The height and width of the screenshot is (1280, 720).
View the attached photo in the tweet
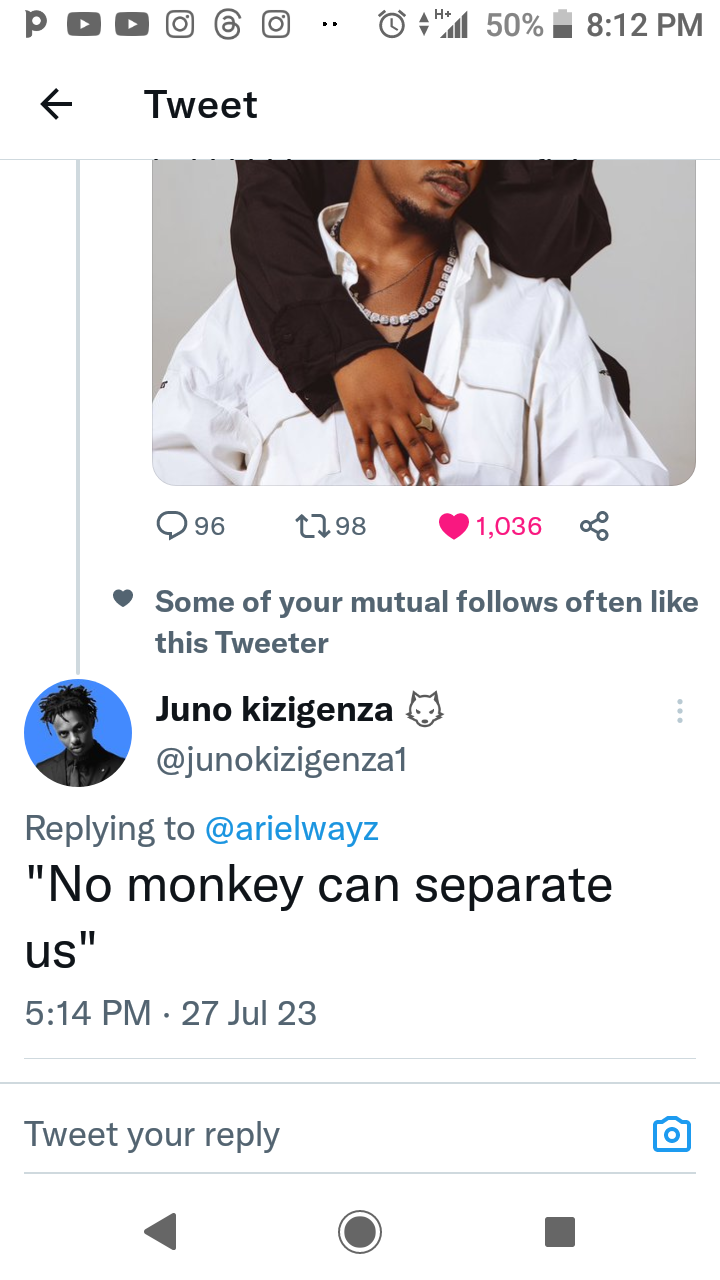click(424, 322)
